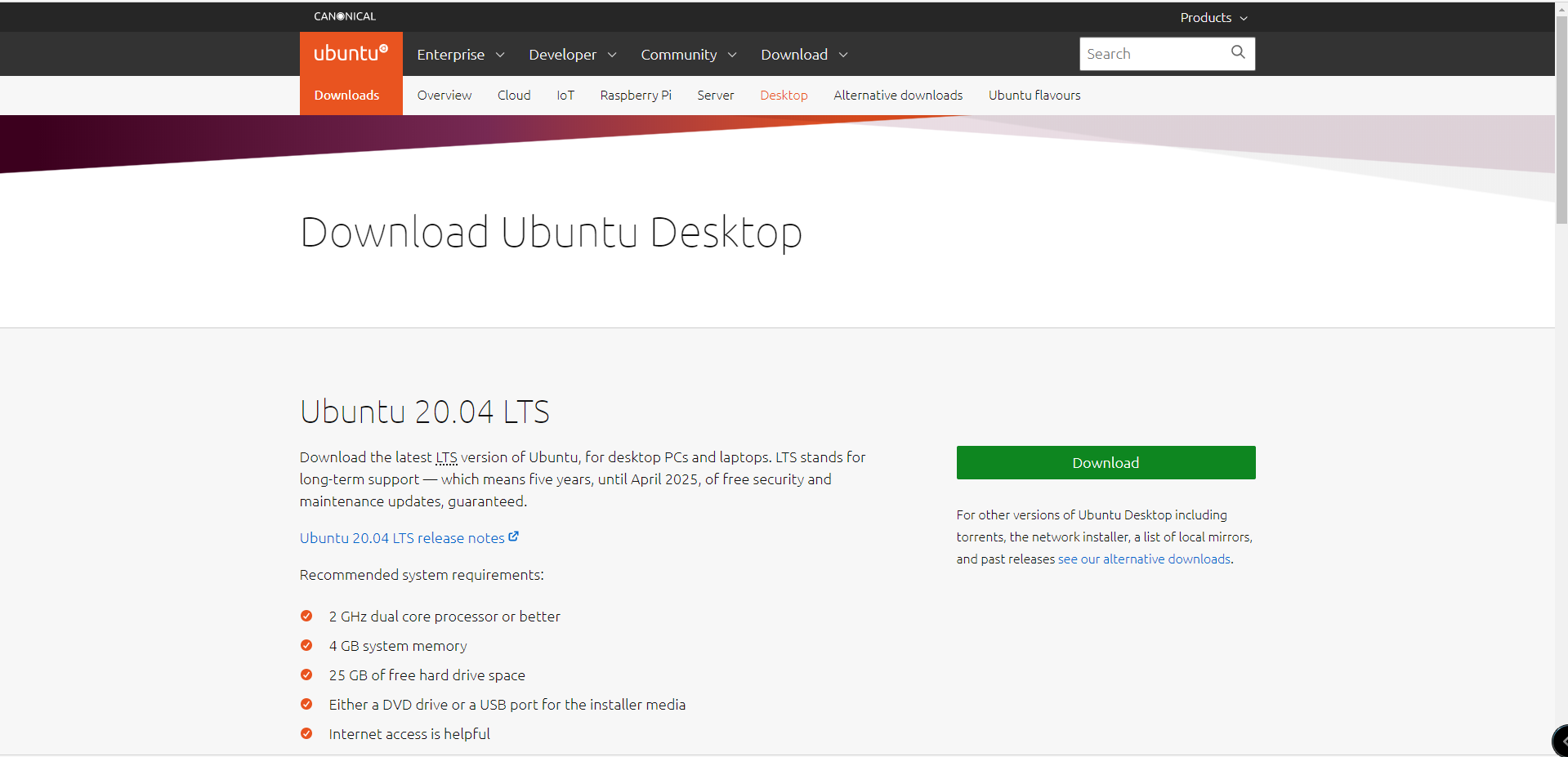
Task: Open the Products dropdown
Action: pos(1213,17)
